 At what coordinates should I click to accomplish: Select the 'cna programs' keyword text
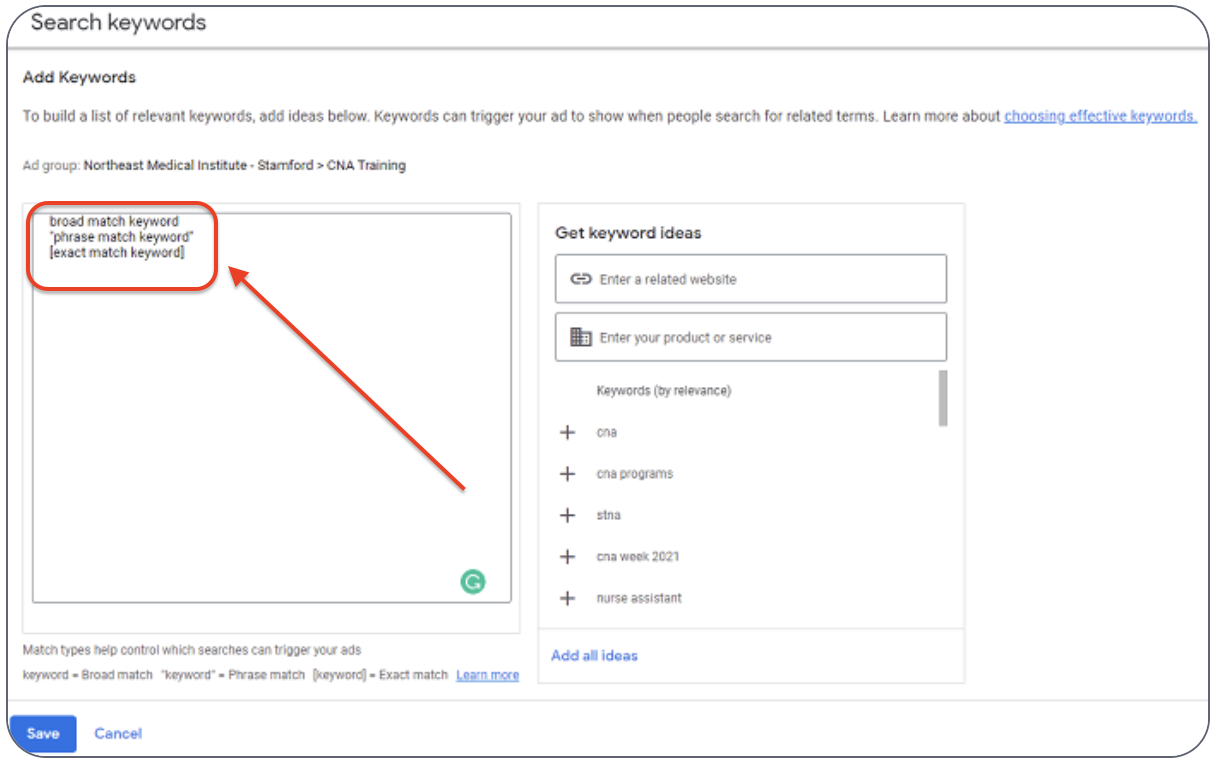(634, 474)
